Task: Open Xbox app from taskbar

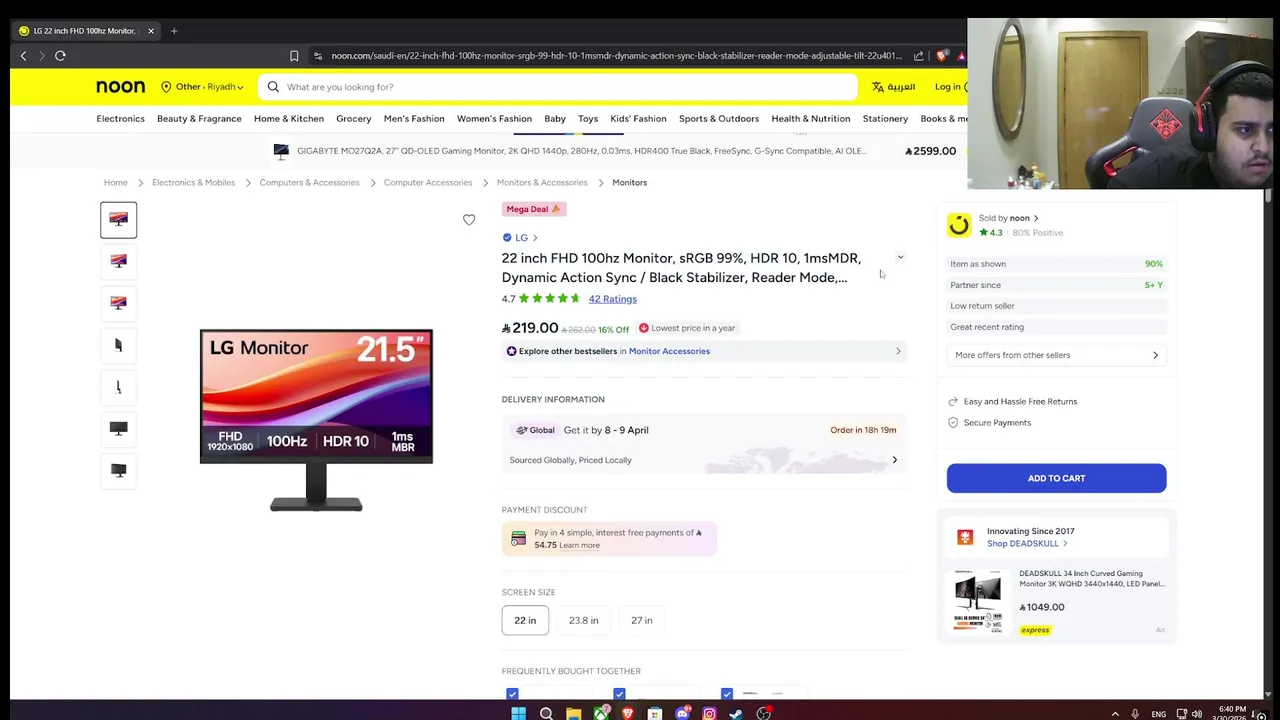Action: 600,713
